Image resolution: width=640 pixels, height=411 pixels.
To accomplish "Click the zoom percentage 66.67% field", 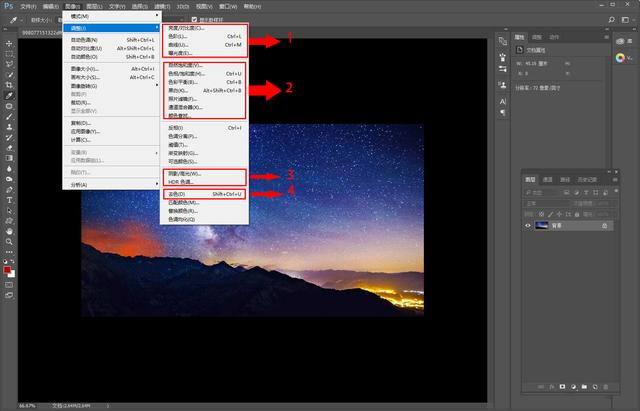I will tap(27, 406).
